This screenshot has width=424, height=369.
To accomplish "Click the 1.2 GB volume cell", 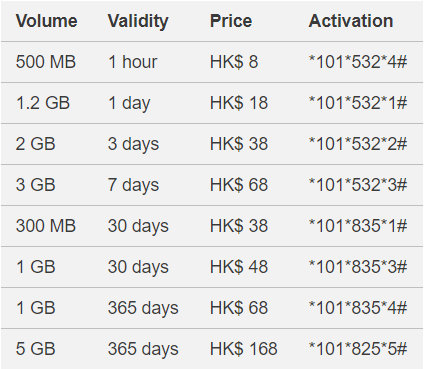I will pos(43,103).
